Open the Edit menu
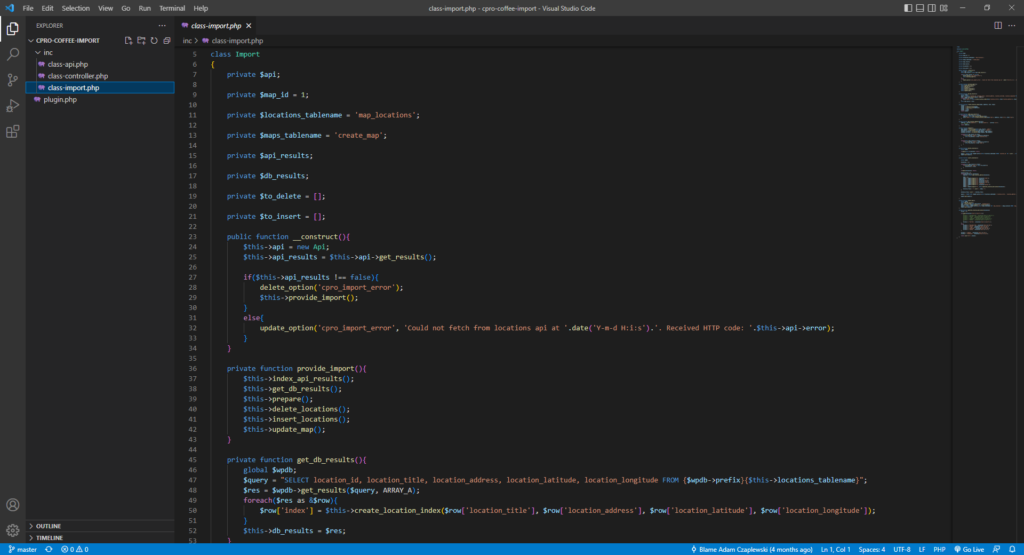1024x555 pixels. point(48,8)
